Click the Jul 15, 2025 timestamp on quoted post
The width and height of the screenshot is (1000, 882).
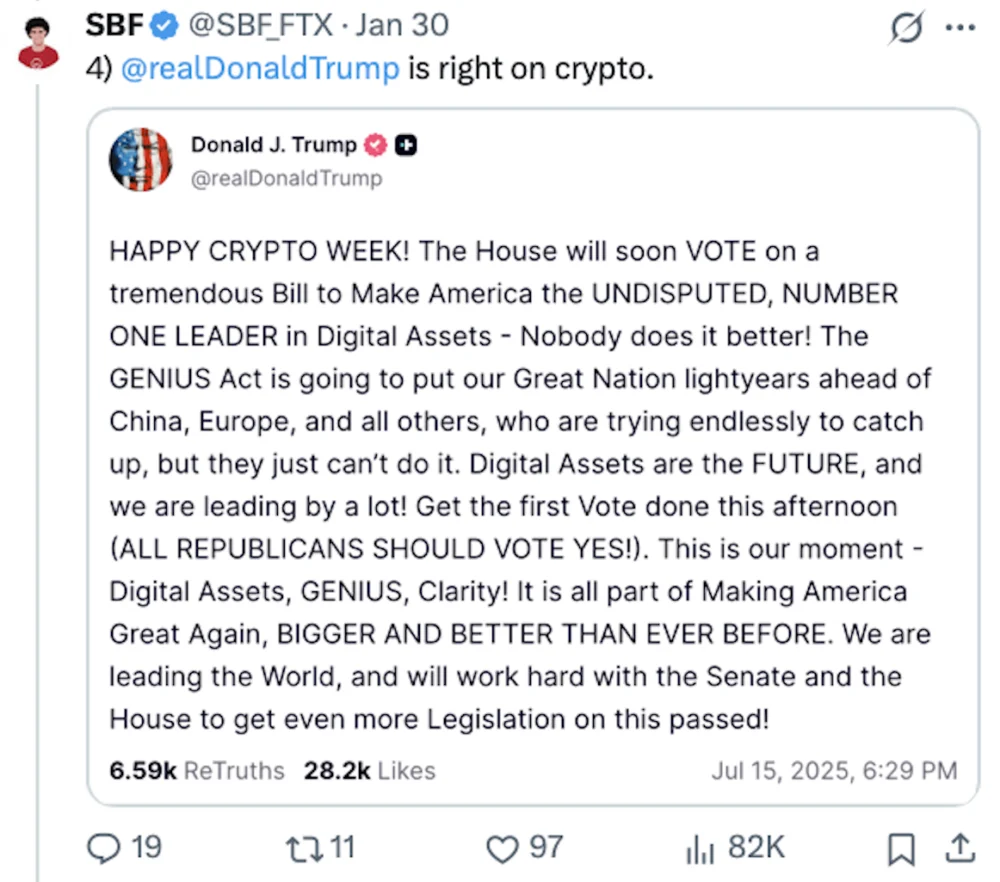(835, 770)
